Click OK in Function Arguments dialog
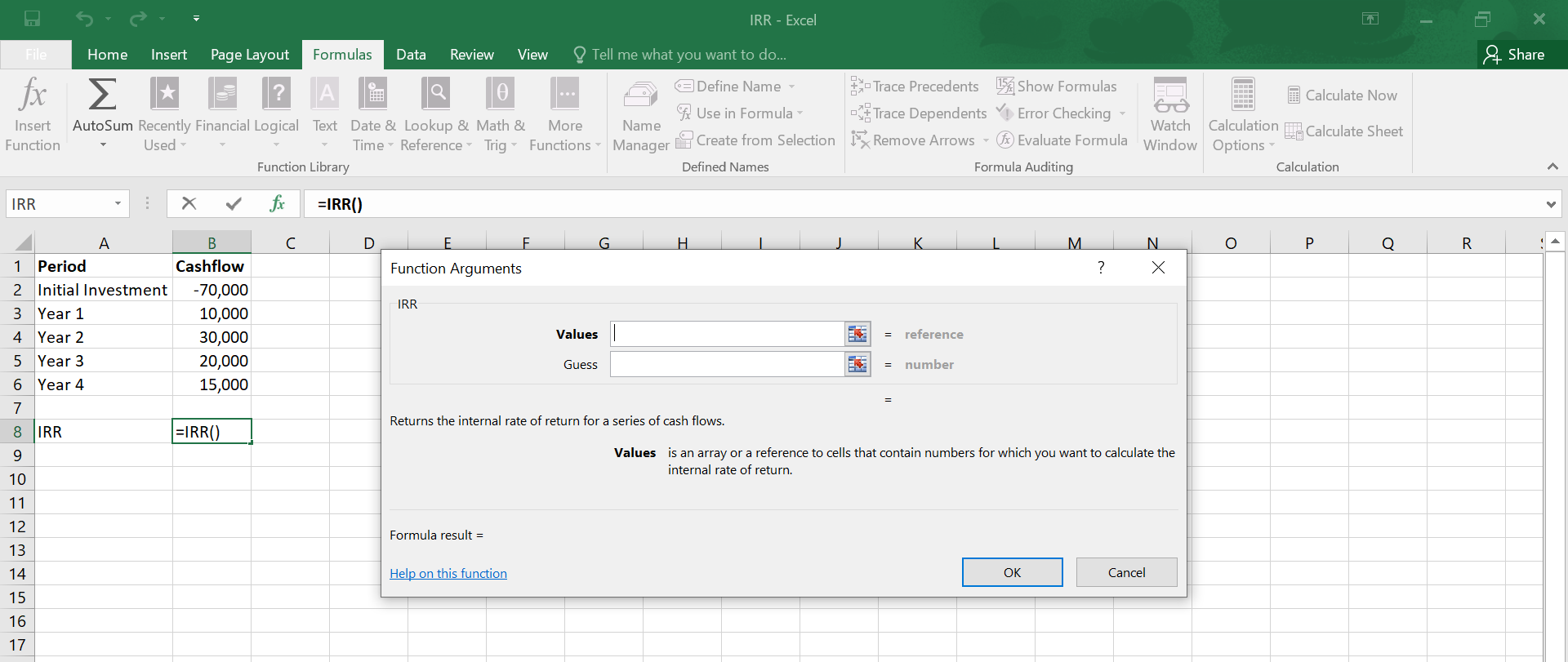The height and width of the screenshot is (662, 1568). pyautogui.click(x=1012, y=572)
